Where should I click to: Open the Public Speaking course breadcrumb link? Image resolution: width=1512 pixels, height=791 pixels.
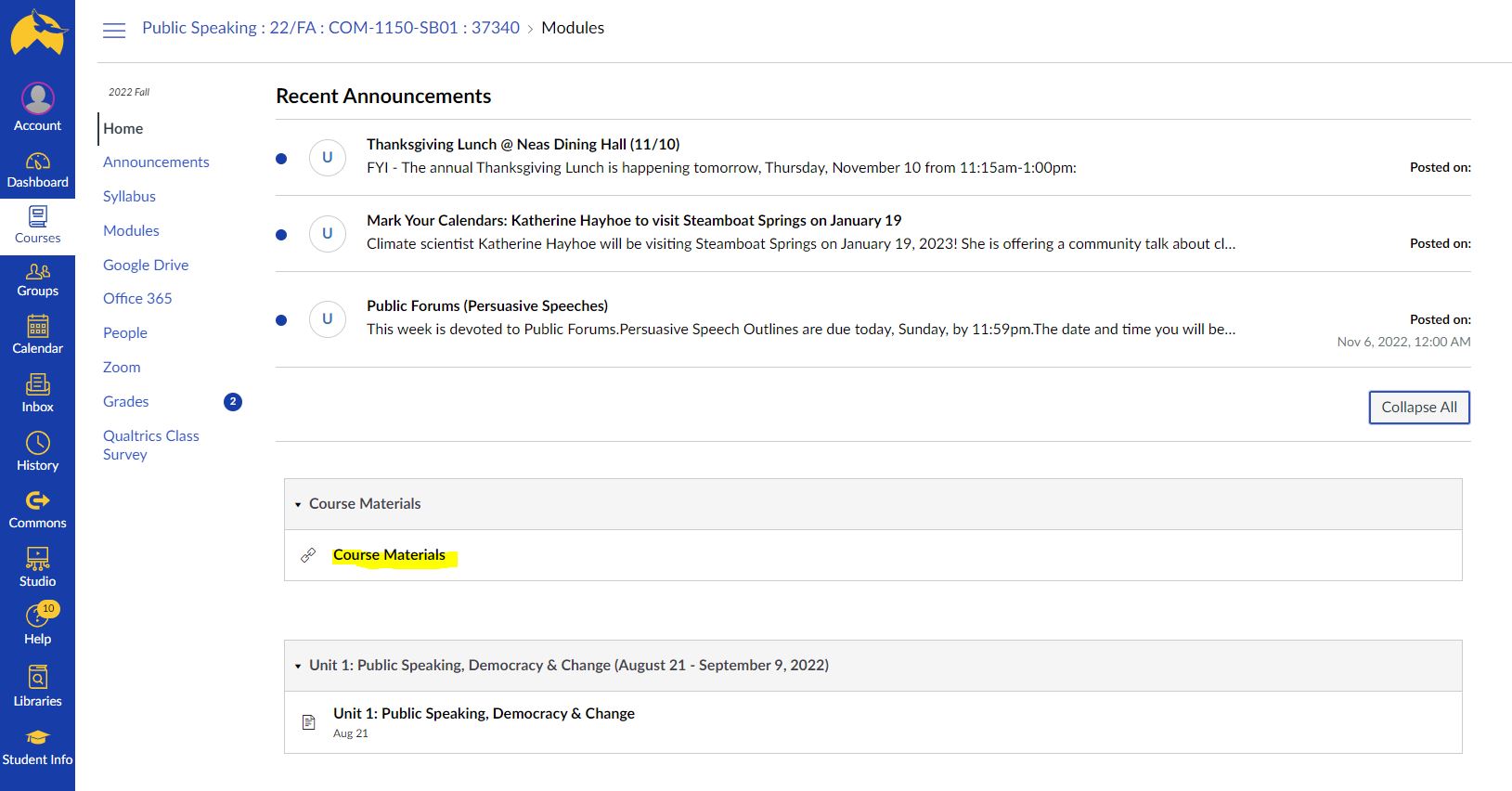(331, 28)
